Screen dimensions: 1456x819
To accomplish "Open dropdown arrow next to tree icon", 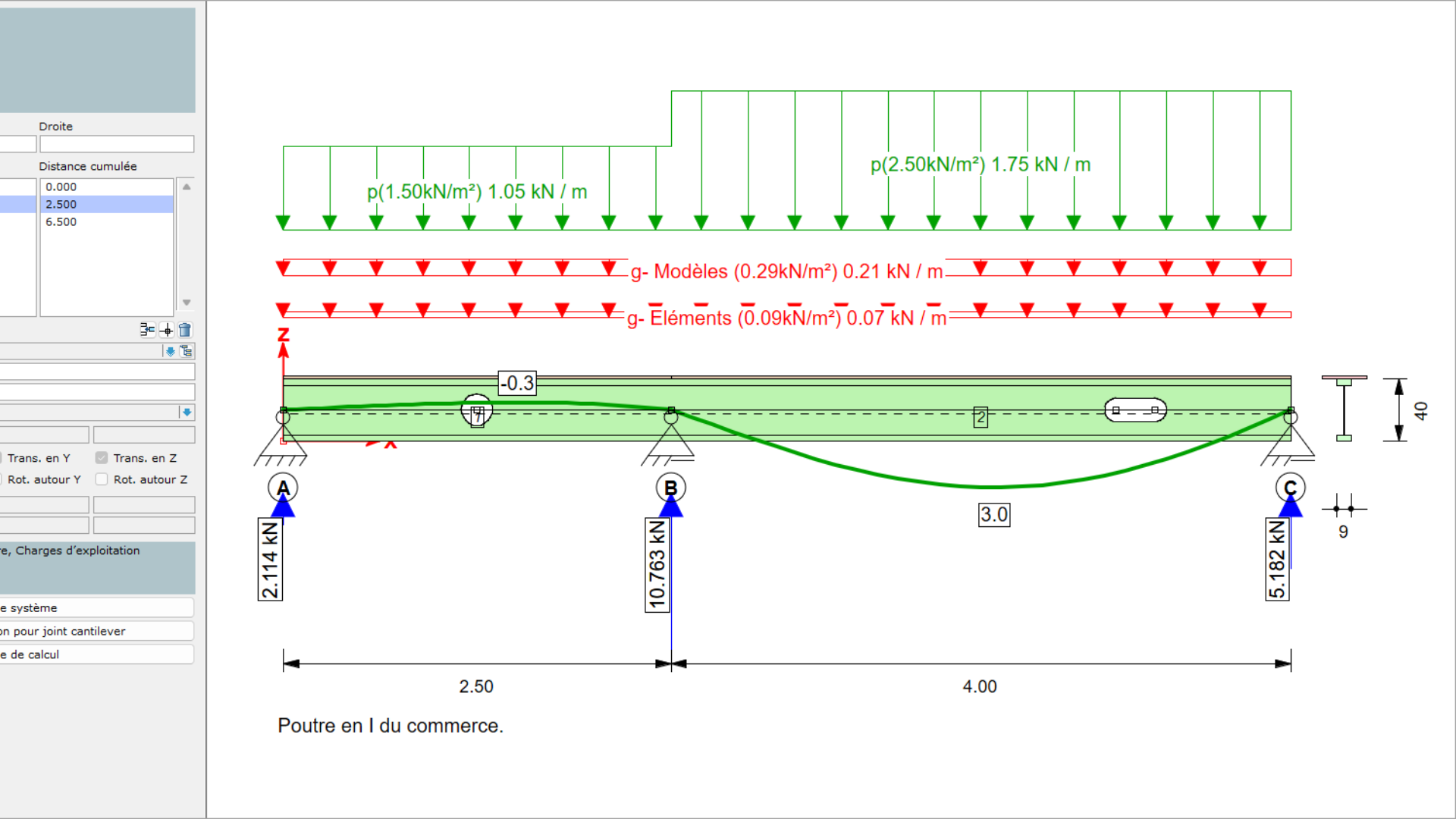I will 170,351.
